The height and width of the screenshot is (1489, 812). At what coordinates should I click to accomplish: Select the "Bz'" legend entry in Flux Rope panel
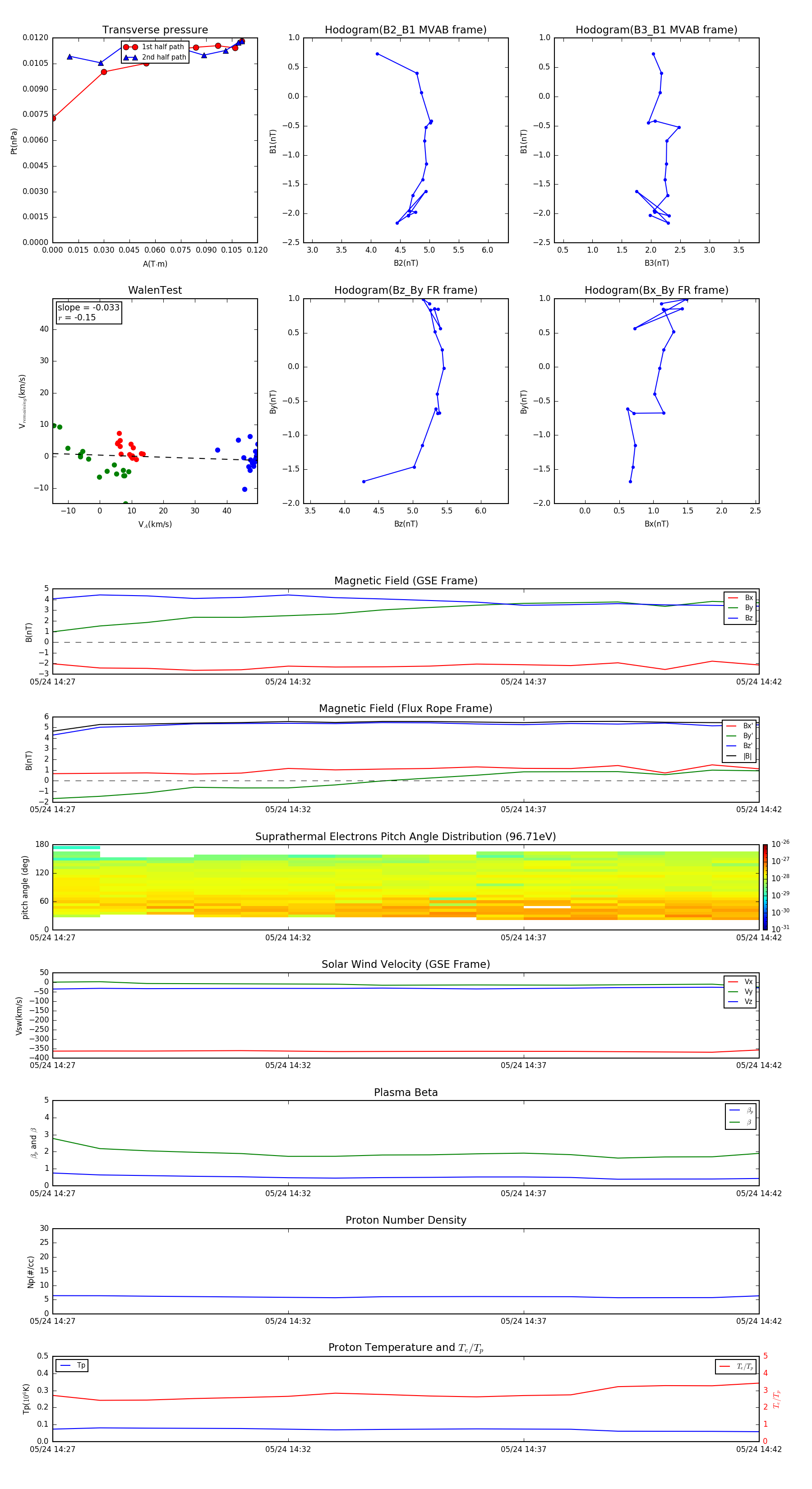(740, 746)
